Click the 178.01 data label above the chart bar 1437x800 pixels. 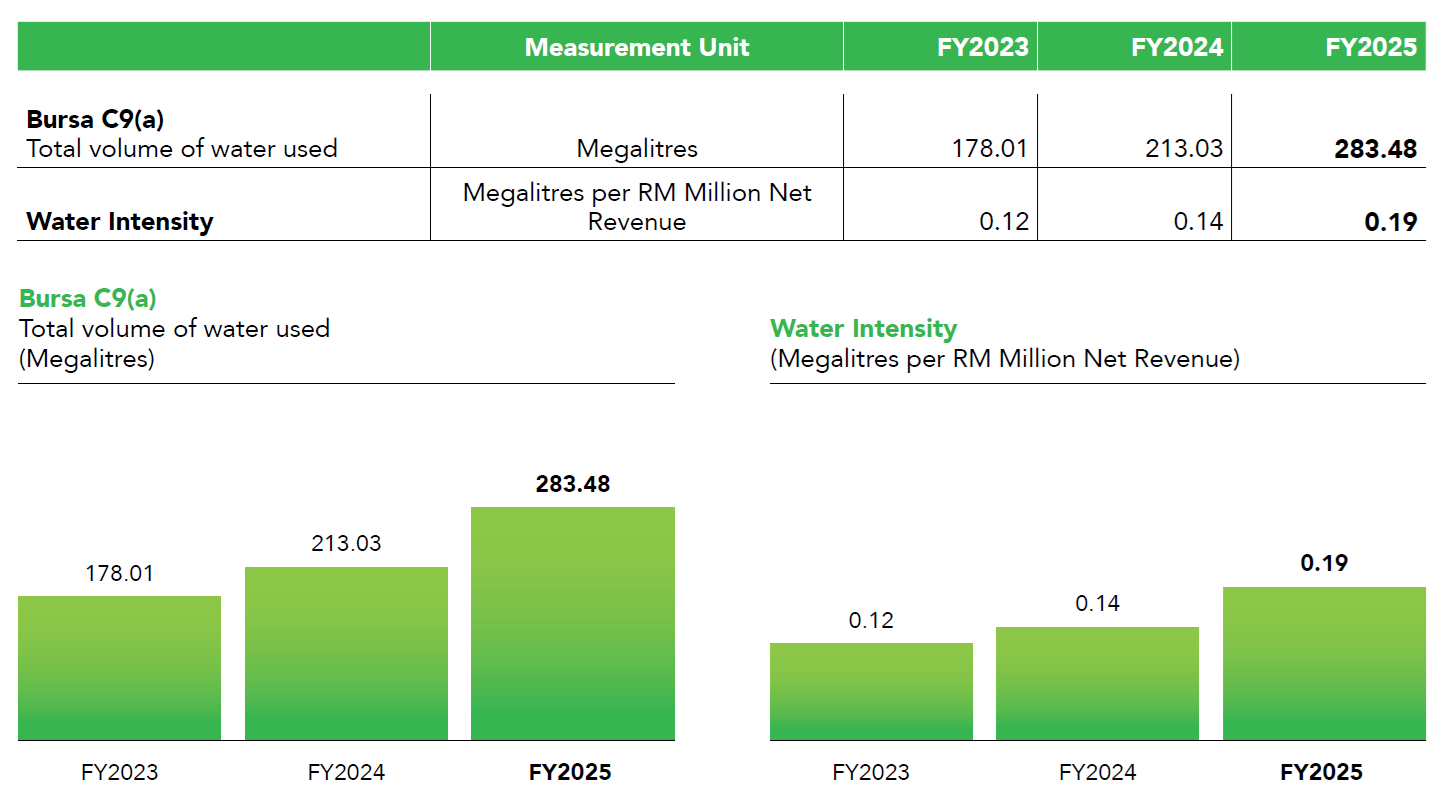coord(119,574)
